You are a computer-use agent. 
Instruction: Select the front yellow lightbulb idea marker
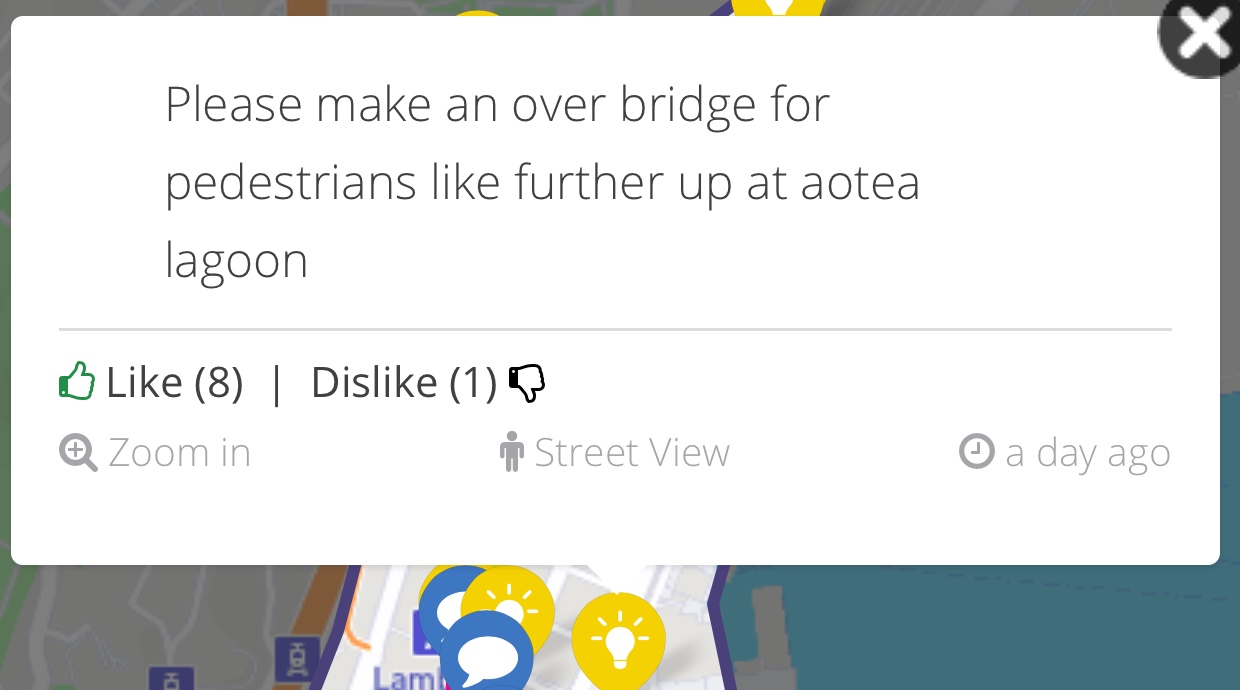[619, 640]
